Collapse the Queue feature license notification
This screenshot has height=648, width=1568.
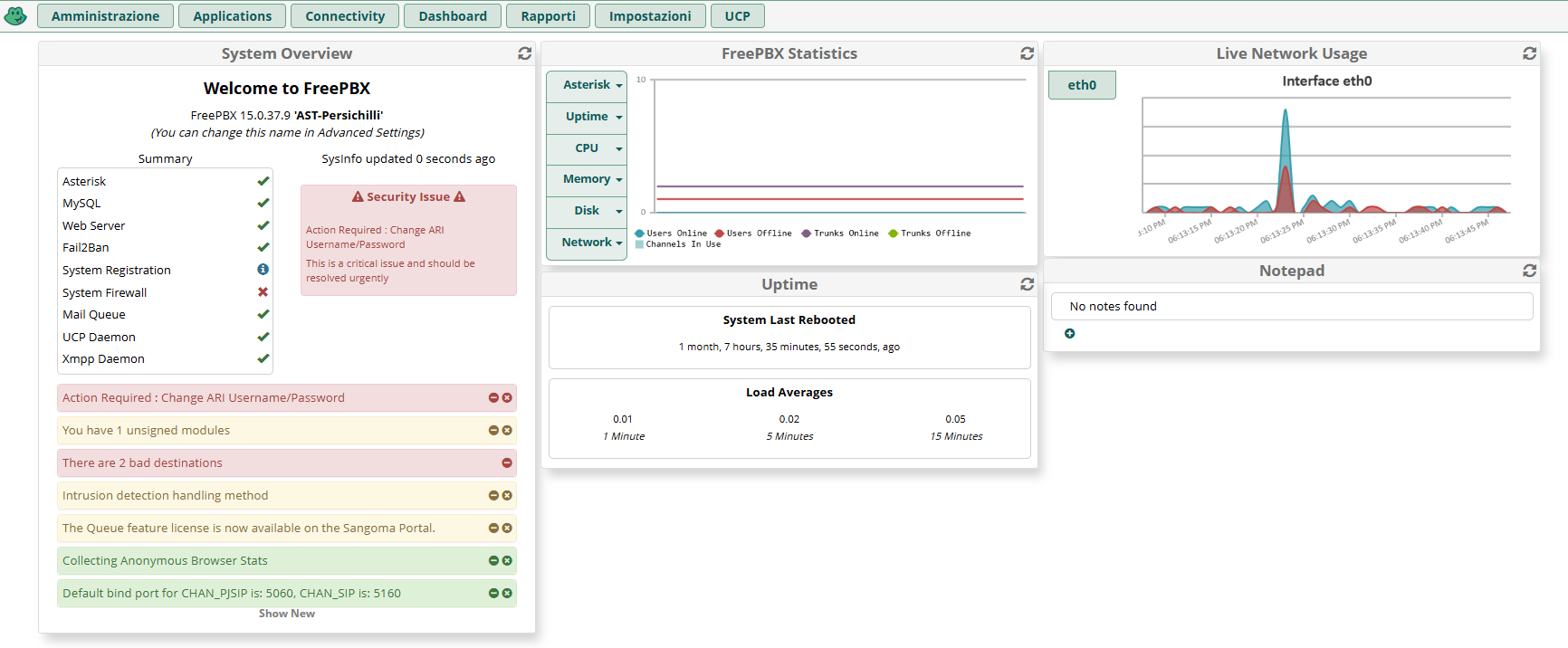pos(493,528)
